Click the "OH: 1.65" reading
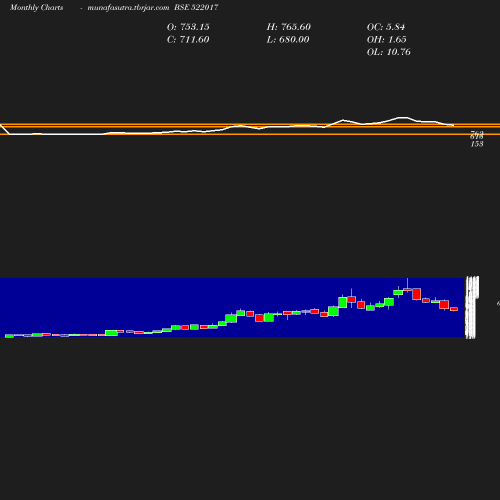 [x=386, y=40]
